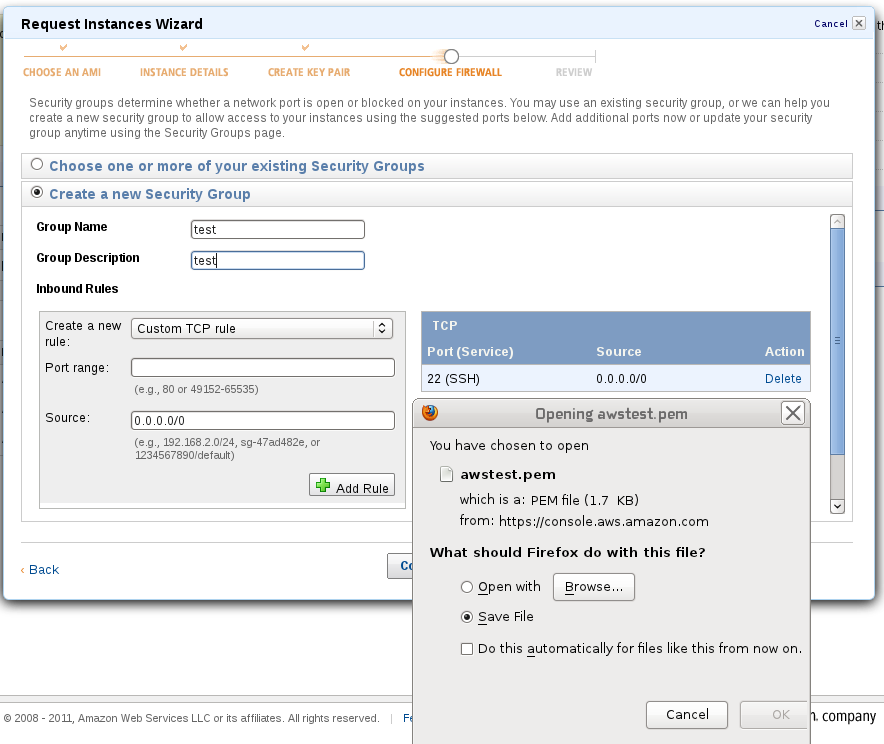The height and width of the screenshot is (744, 884).
Task: Click the https://console.aws.amazon.com source text
Action: 604,521
